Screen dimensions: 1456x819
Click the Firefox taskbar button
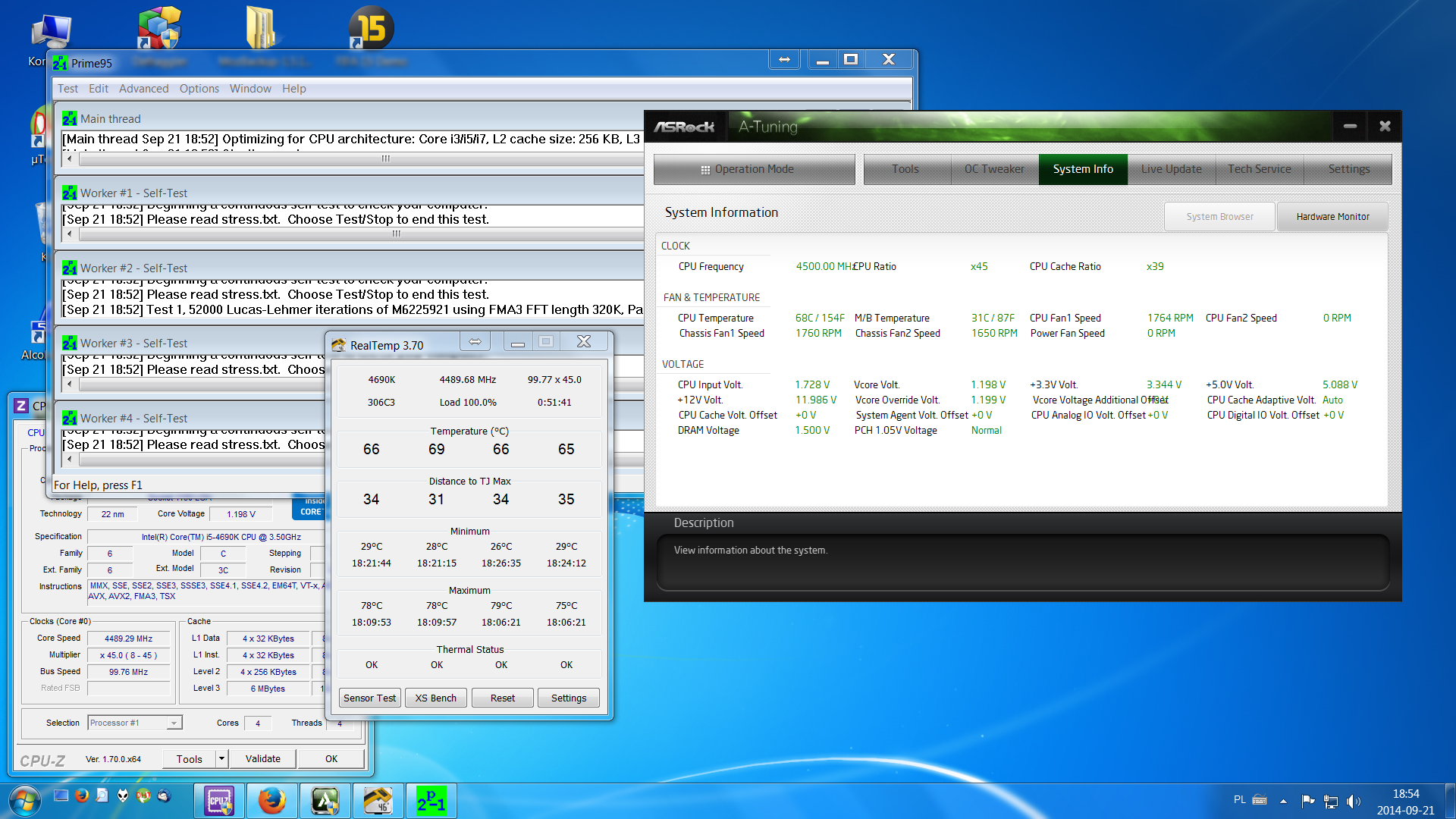(x=272, y=801)
